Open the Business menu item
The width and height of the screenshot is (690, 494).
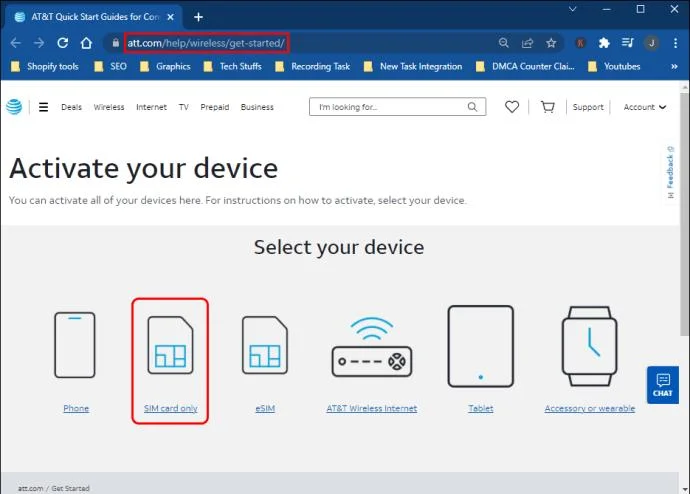(257, 107)
